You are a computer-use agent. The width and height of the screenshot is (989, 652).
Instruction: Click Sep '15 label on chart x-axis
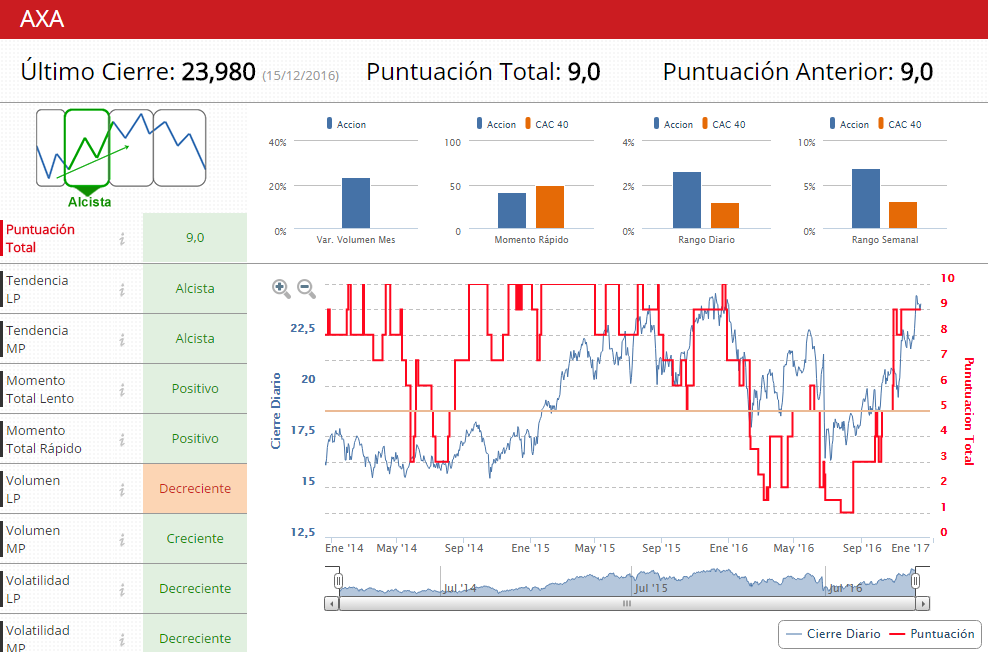point(661,548)
